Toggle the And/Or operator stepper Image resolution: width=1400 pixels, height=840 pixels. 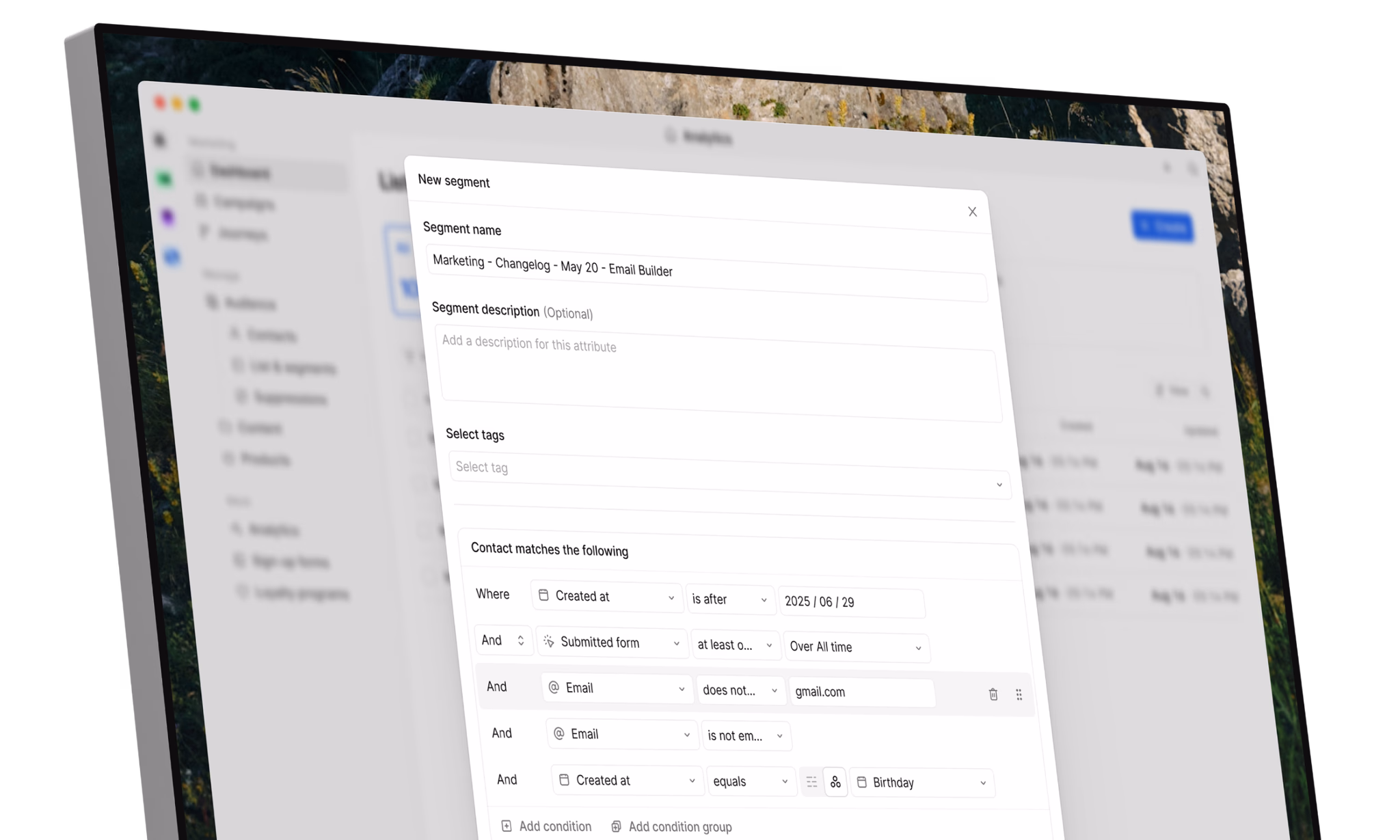(520, 640)
